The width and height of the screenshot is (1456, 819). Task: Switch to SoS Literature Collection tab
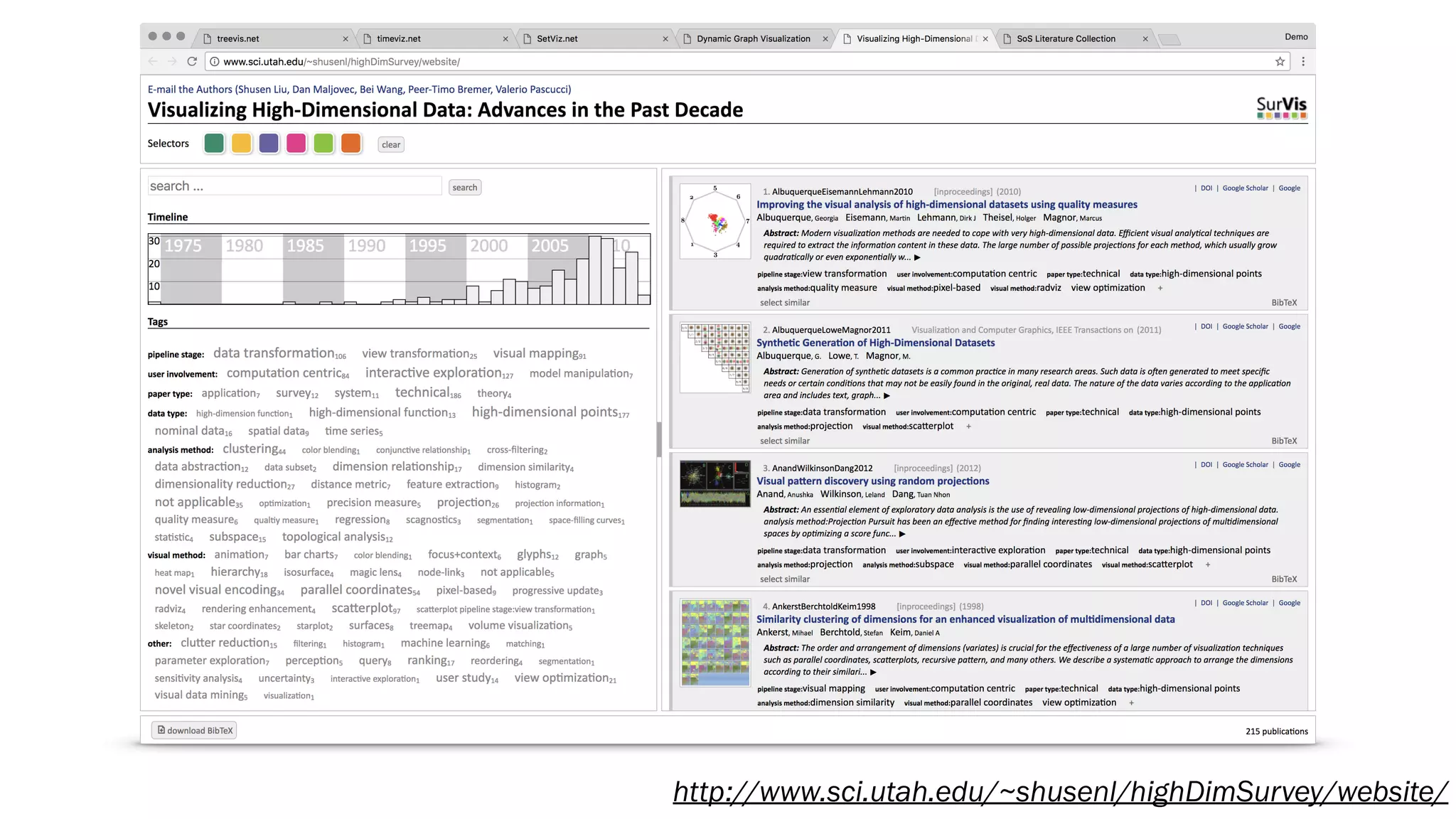[x=1066, y=39]
